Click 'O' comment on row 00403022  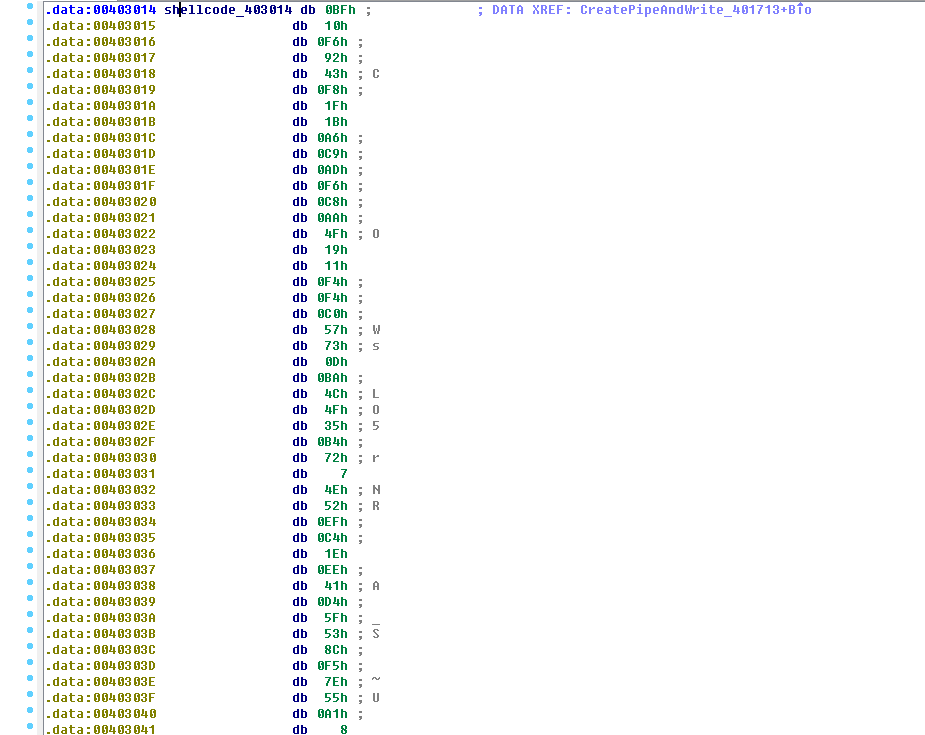tap(376, 234)
